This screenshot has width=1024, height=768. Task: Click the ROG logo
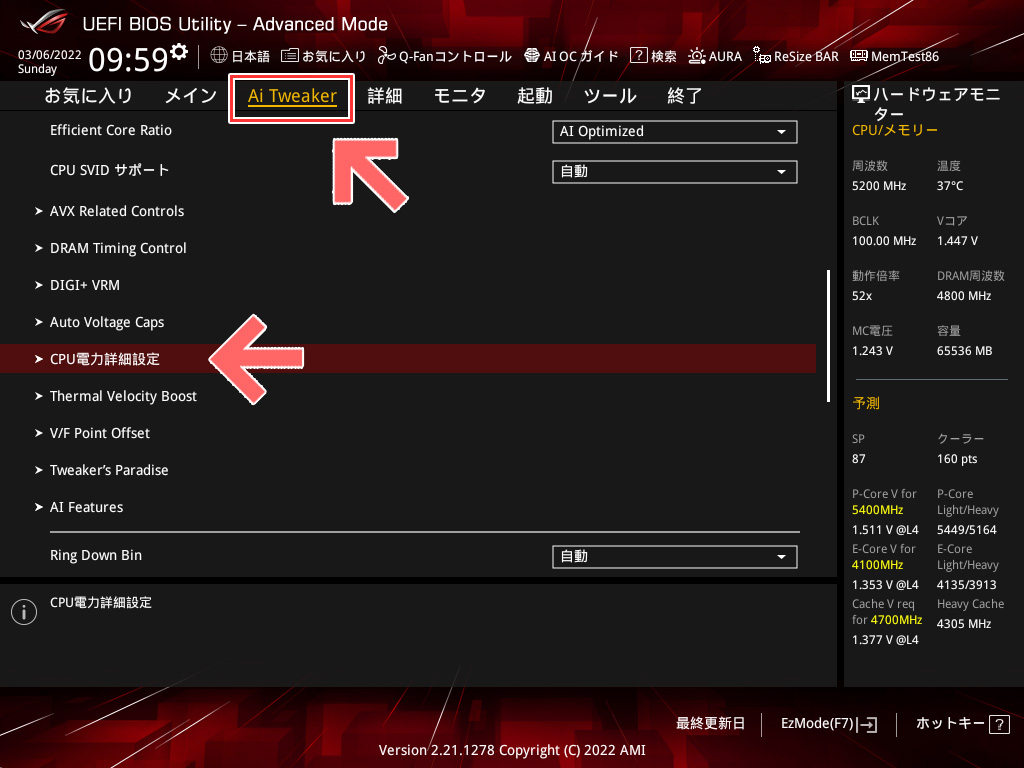[x=44, y=22]
